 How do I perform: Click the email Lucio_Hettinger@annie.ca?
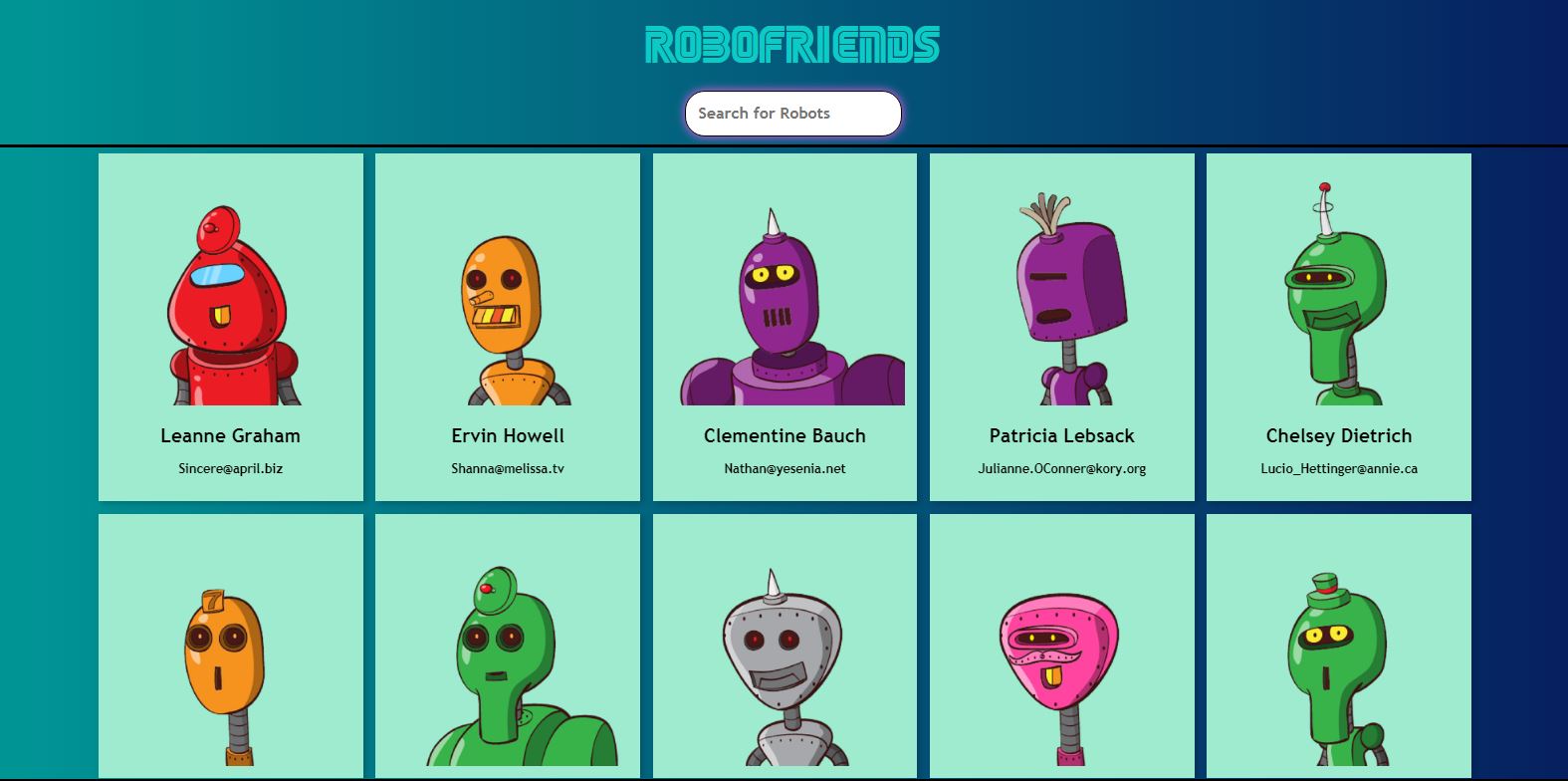1338,468
